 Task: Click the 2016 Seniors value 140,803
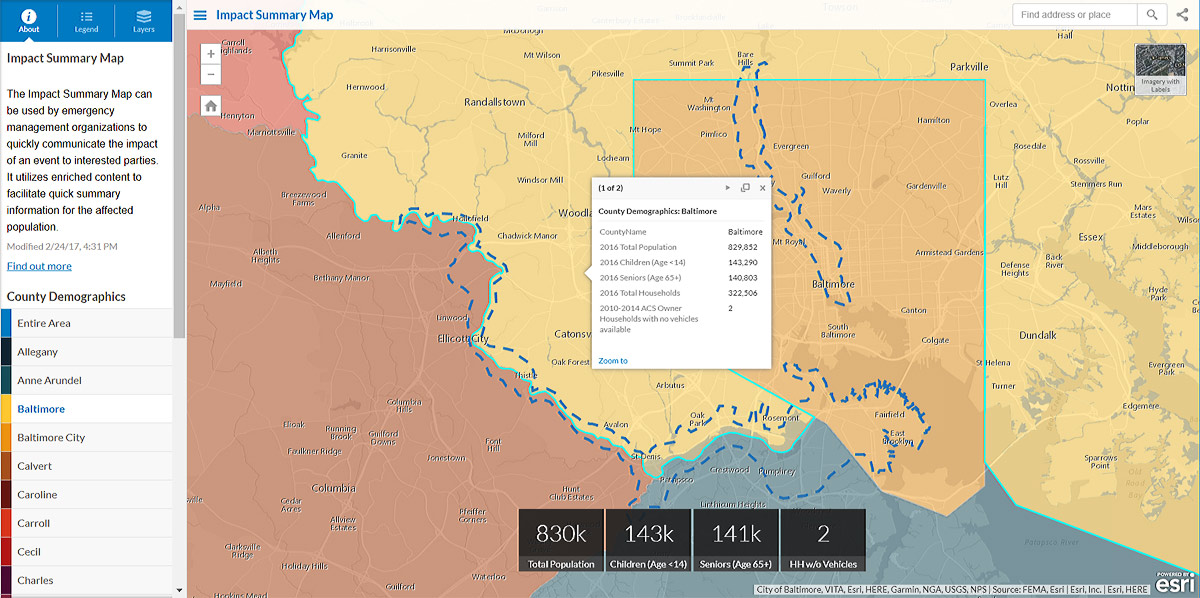(x=743, y=278)
